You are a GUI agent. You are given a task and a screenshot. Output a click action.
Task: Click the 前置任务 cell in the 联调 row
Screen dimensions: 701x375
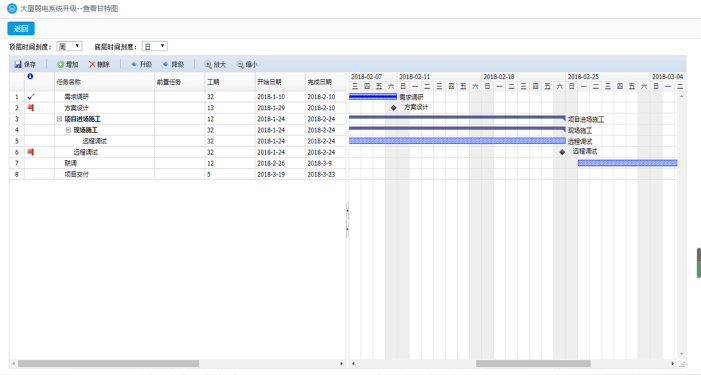point(180,163)
